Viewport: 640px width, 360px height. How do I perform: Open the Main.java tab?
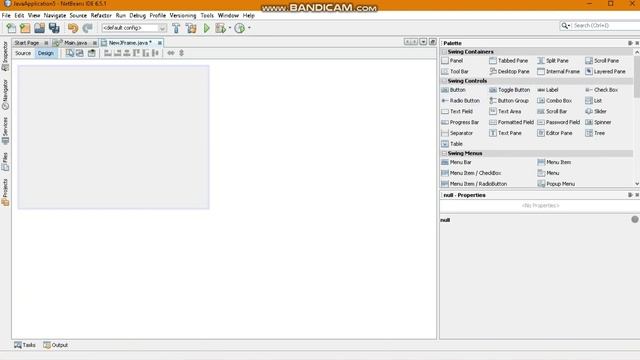click(76, 43)
